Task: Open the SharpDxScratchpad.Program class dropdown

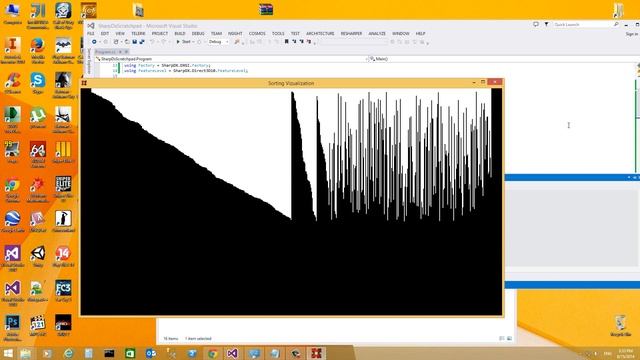Action: click(232, 59)
